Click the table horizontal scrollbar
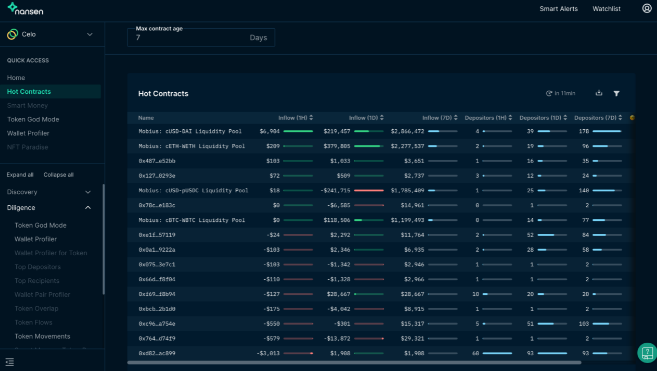The width and height of the screenshot is (657, 371). click(x=354, y=362)
